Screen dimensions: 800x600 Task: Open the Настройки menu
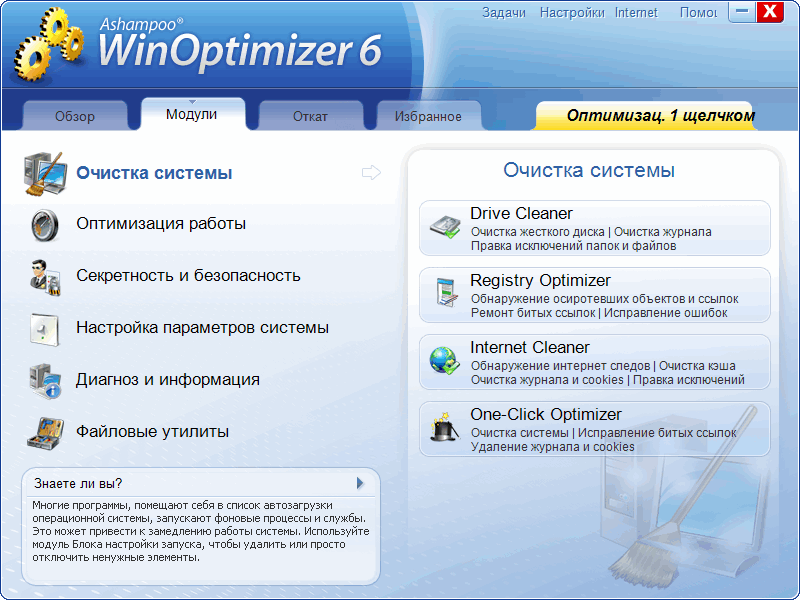click(x=572, y=12)
